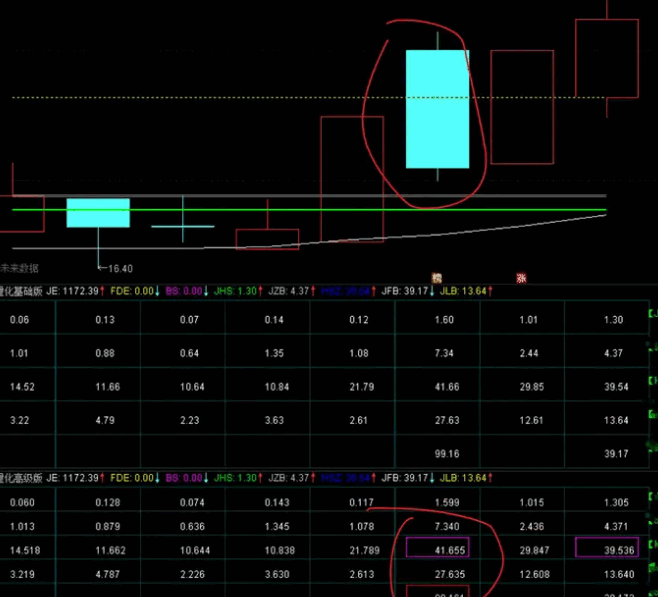This screenshot has height=597, width=658.
Task: Click the 14.518 cell in advanced table
Action: coord(25,550)
